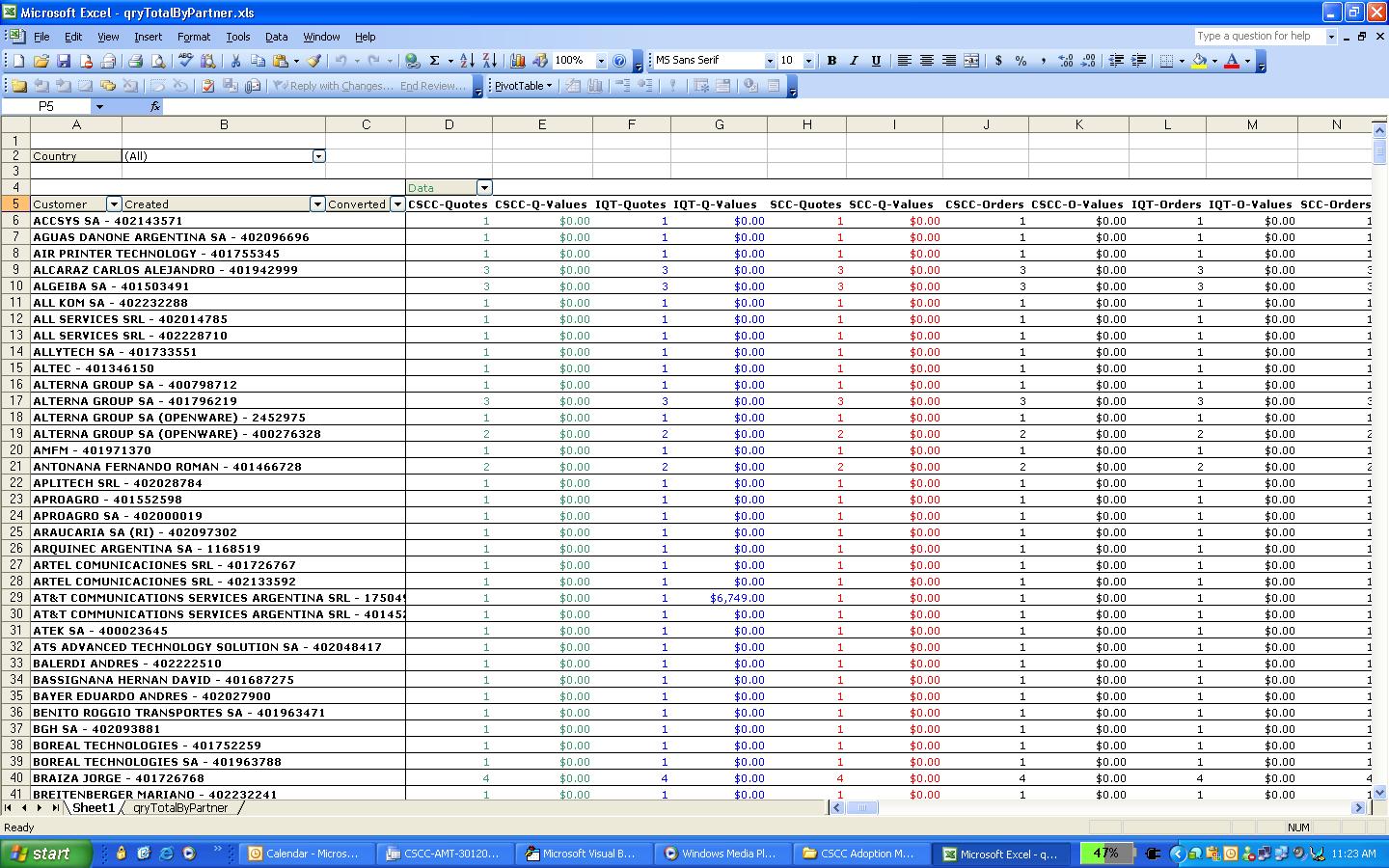Open the Zoom 100% dropdown

point(601,61)
